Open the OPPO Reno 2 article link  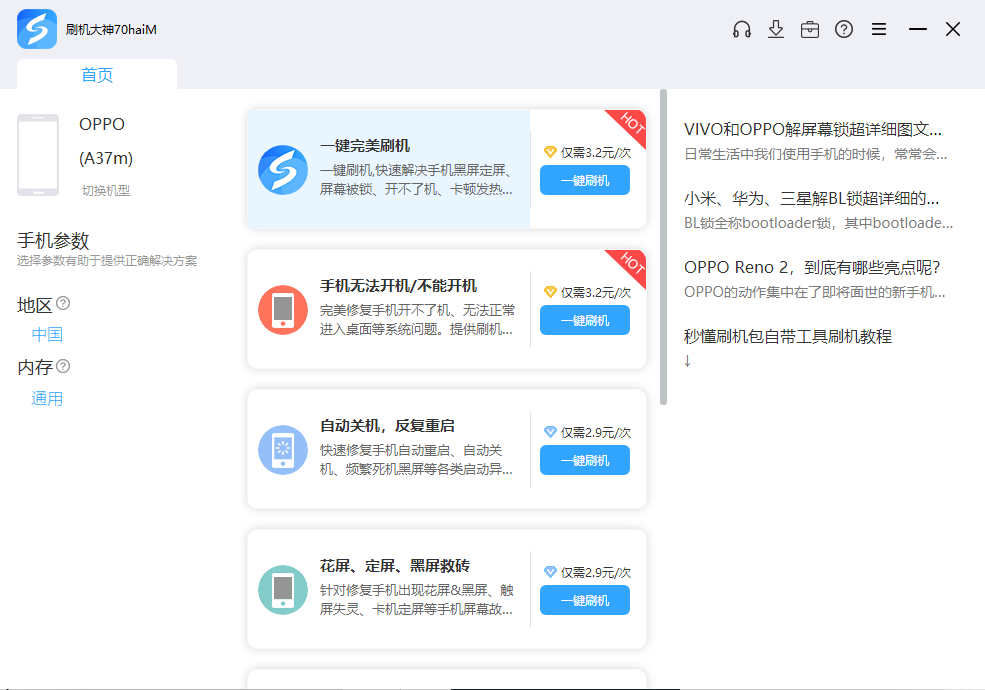(x=812, y=267)
